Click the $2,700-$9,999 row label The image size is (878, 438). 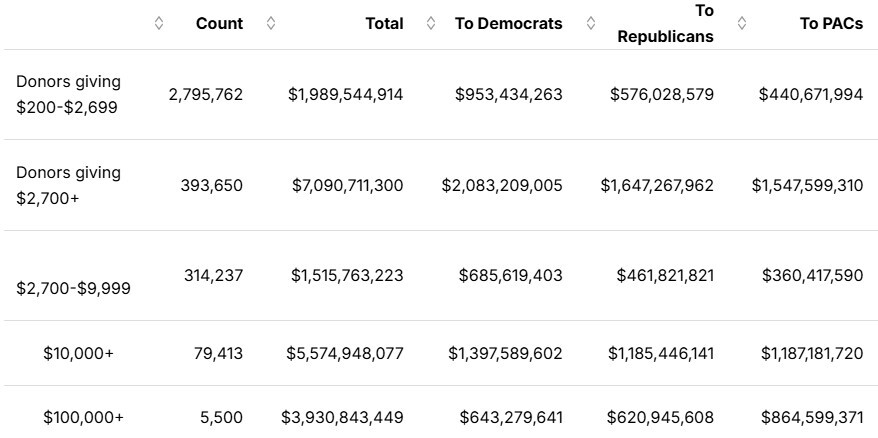73,288
